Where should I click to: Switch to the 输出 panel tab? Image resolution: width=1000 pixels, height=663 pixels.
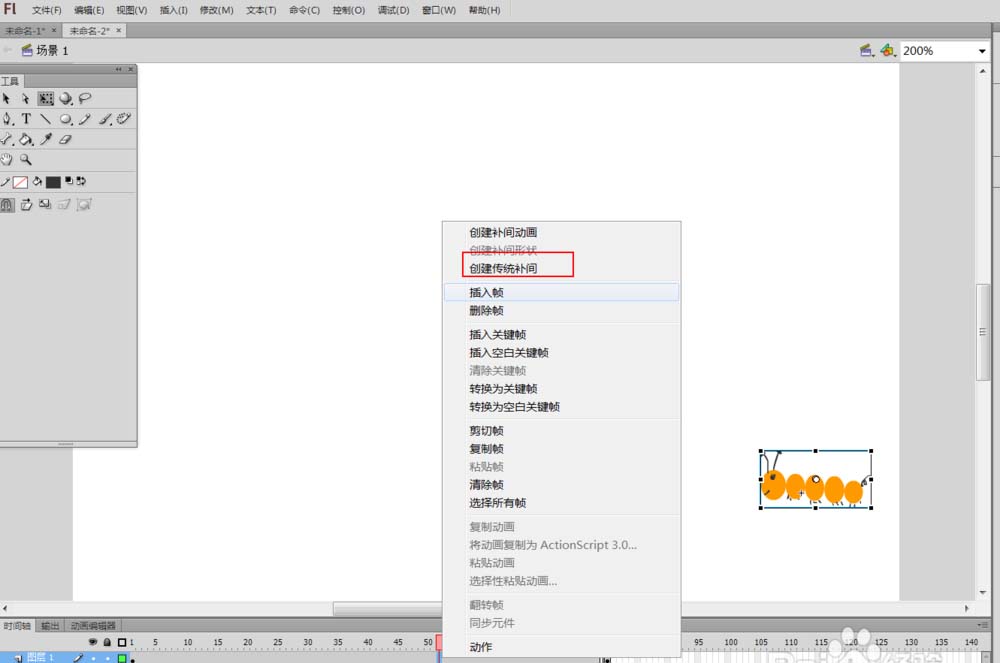point(50,626)
